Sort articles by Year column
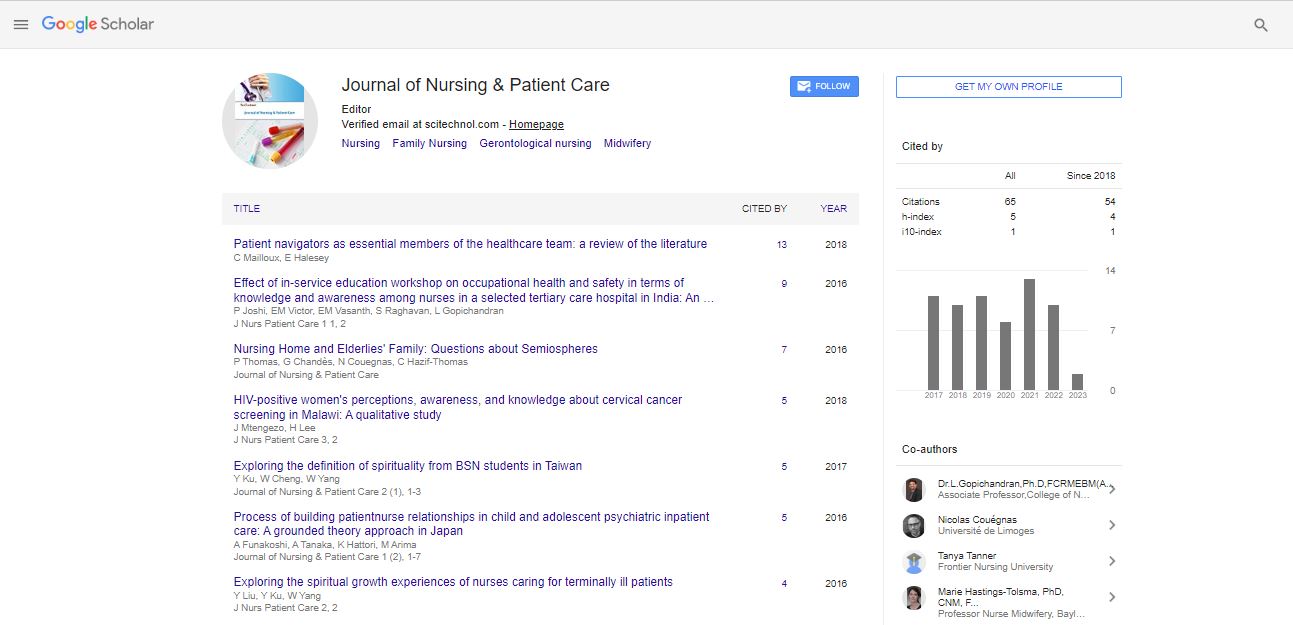1293x625 pixels. pyautogui.click(x=834, y=209)
